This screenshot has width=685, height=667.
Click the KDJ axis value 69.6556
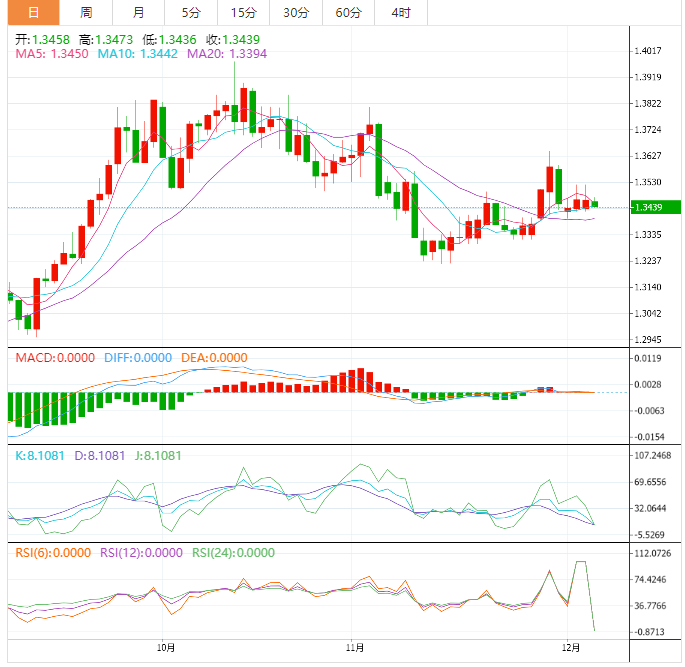point(650,482)
